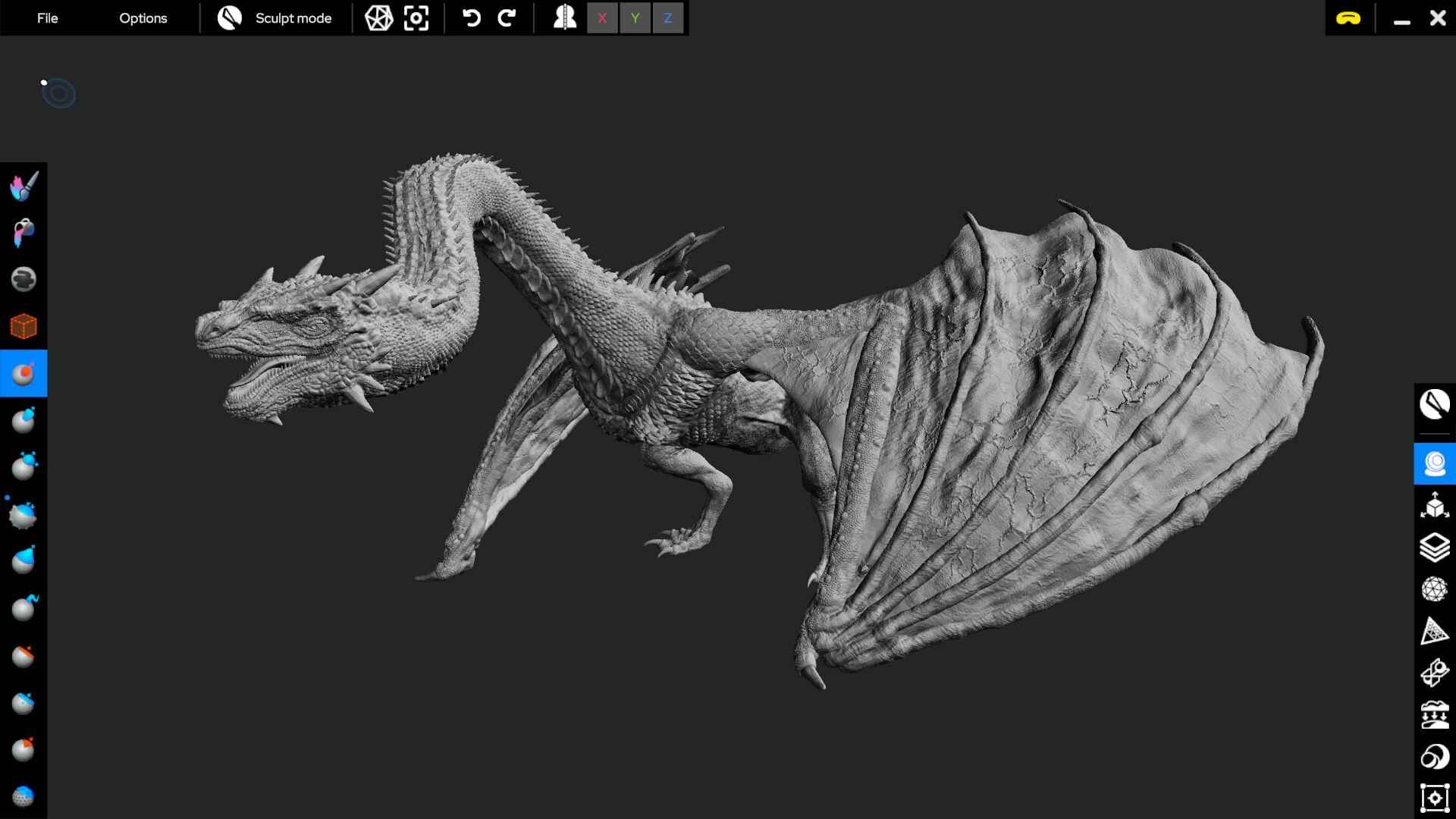1456x819 pixels.
Task: Open the Wireframe mesh panel icon
Action: click(1436, 590)
